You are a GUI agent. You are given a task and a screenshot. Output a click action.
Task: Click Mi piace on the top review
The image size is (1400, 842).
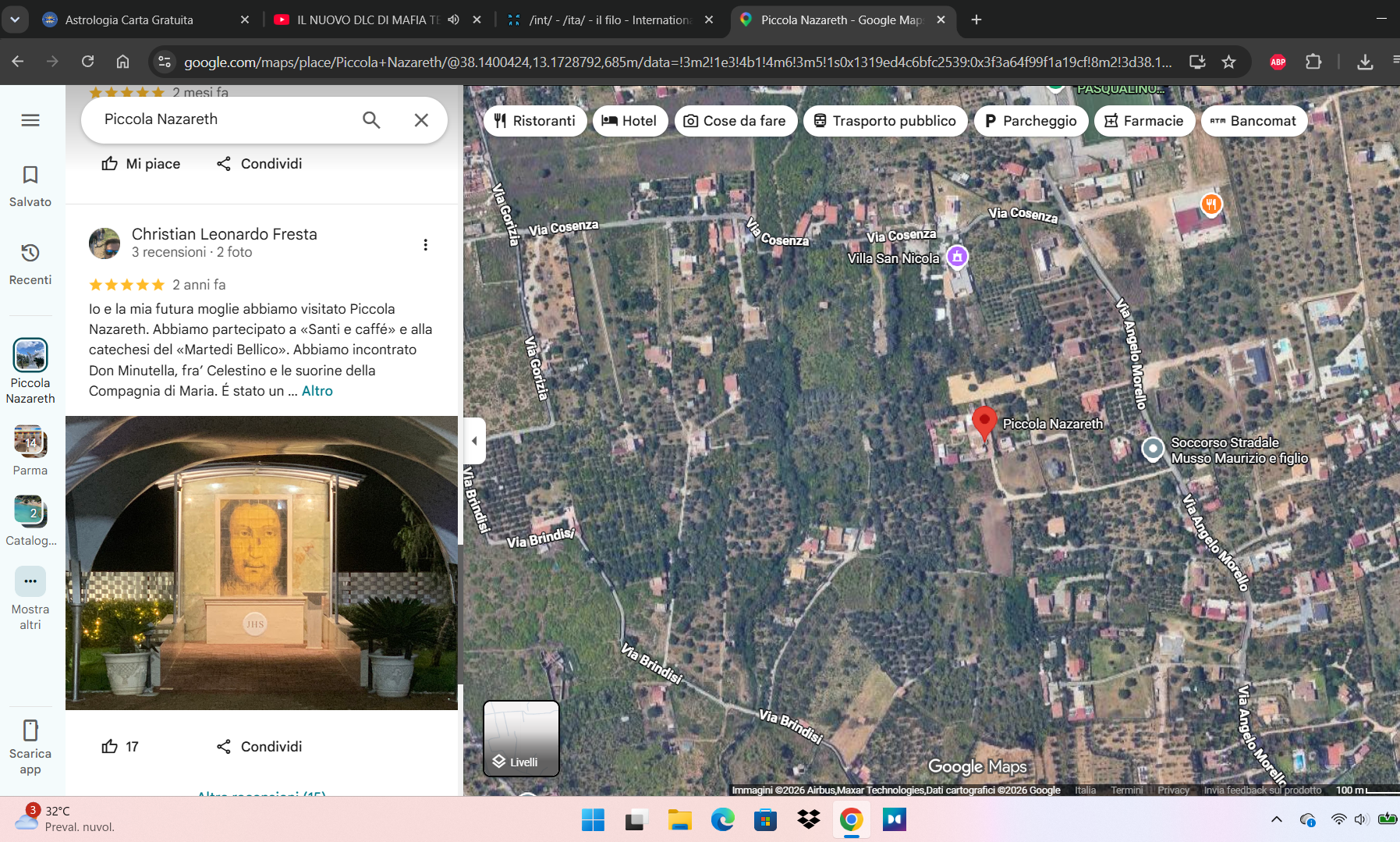pyautogui.click(x=141, y=164)
